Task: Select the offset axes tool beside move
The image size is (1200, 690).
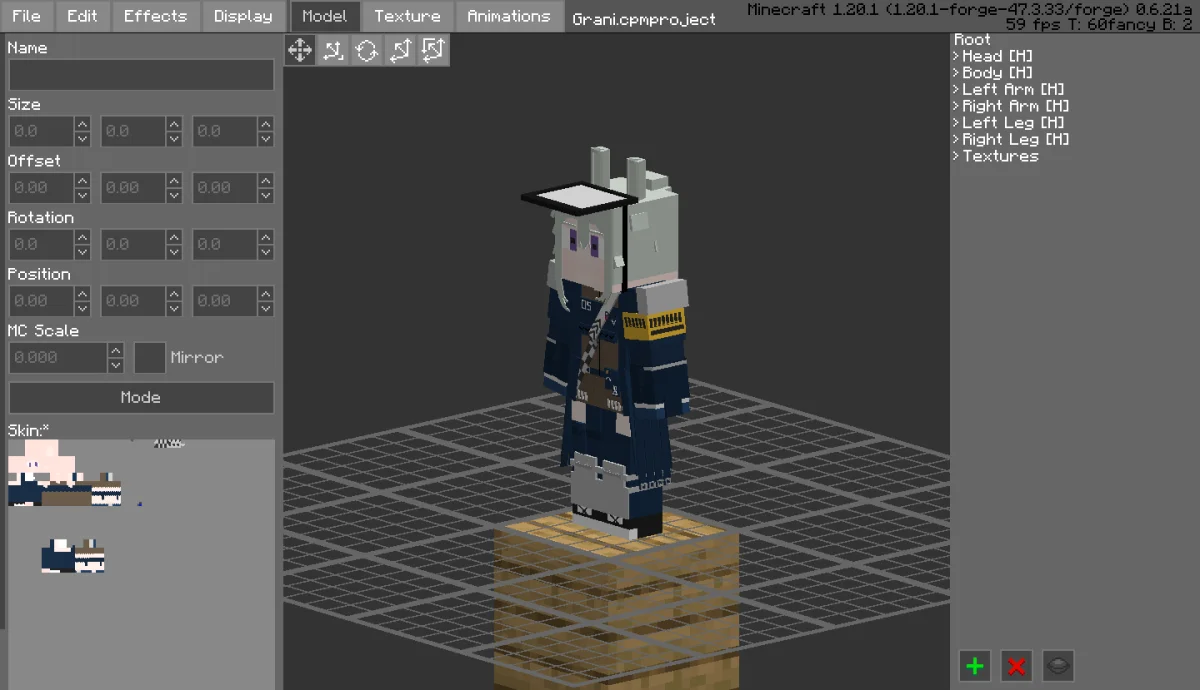Action: point(334,51)
